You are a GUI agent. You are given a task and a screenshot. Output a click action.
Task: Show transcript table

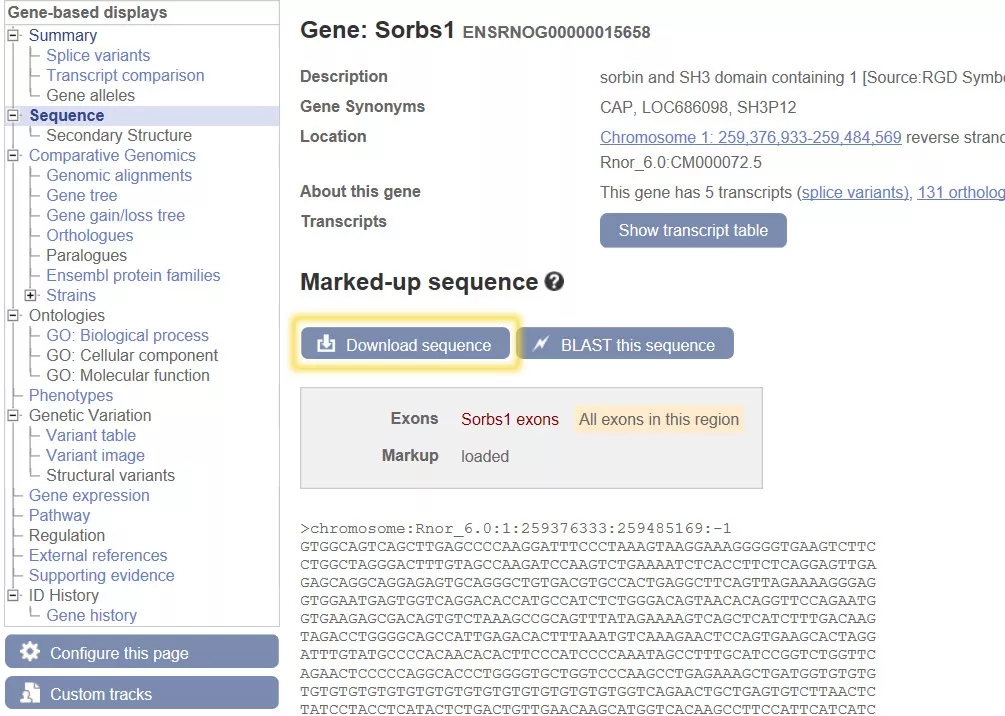[693, 230]
